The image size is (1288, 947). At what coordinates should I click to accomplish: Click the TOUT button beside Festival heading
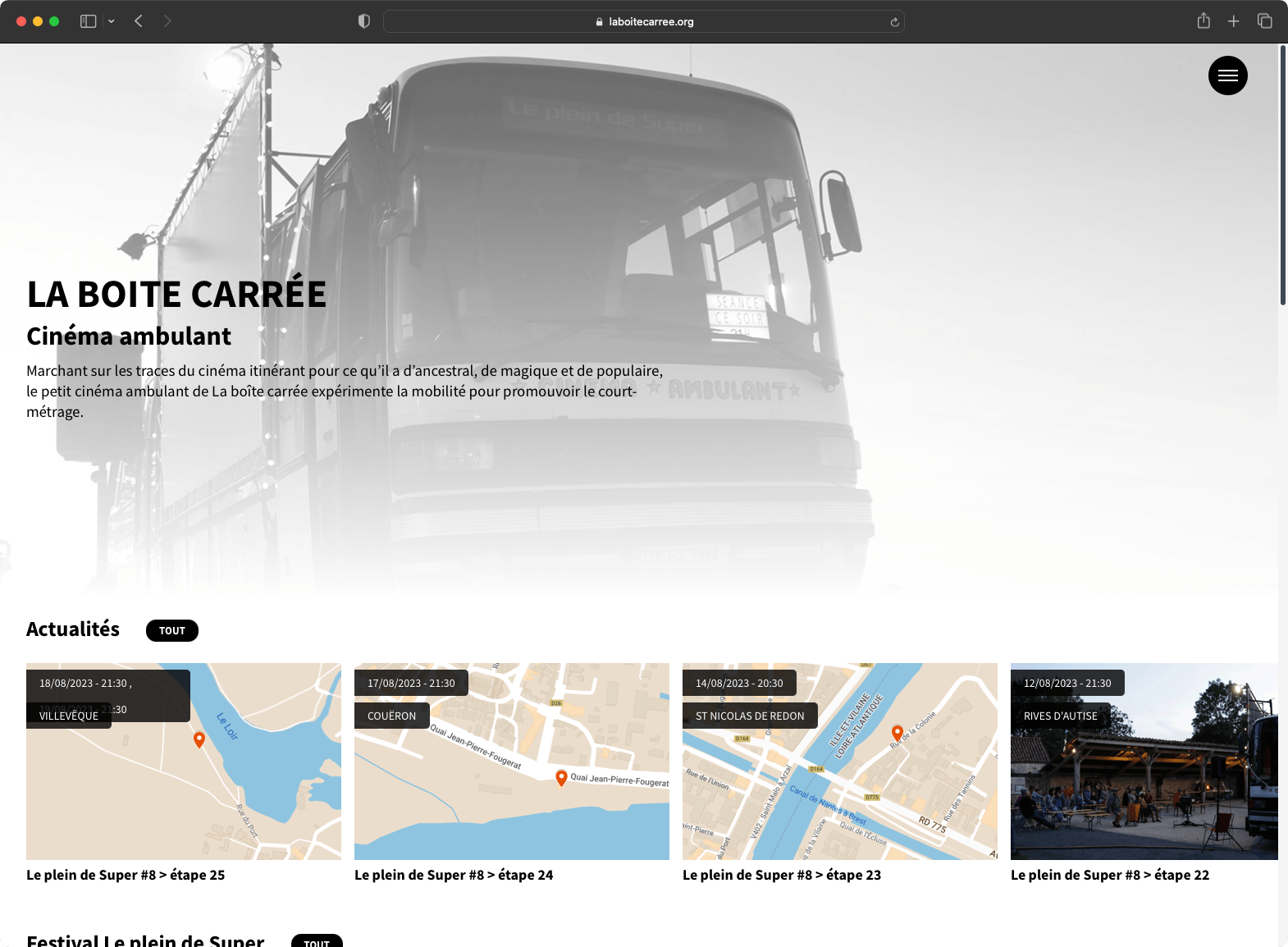tap(317, 942)
